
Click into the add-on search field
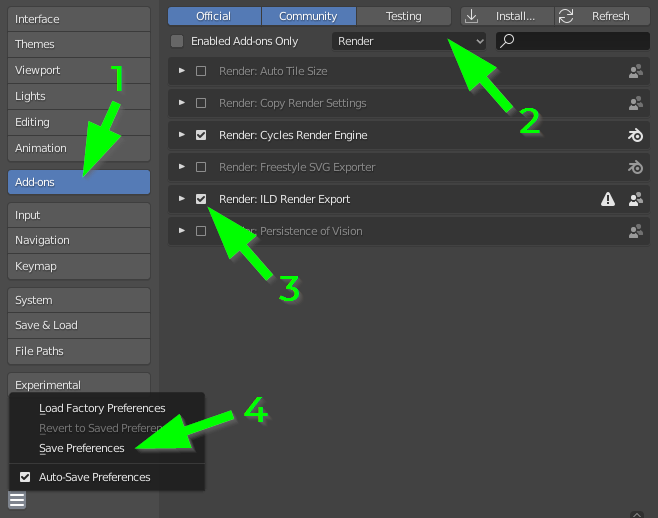click(x=573, y=41)
